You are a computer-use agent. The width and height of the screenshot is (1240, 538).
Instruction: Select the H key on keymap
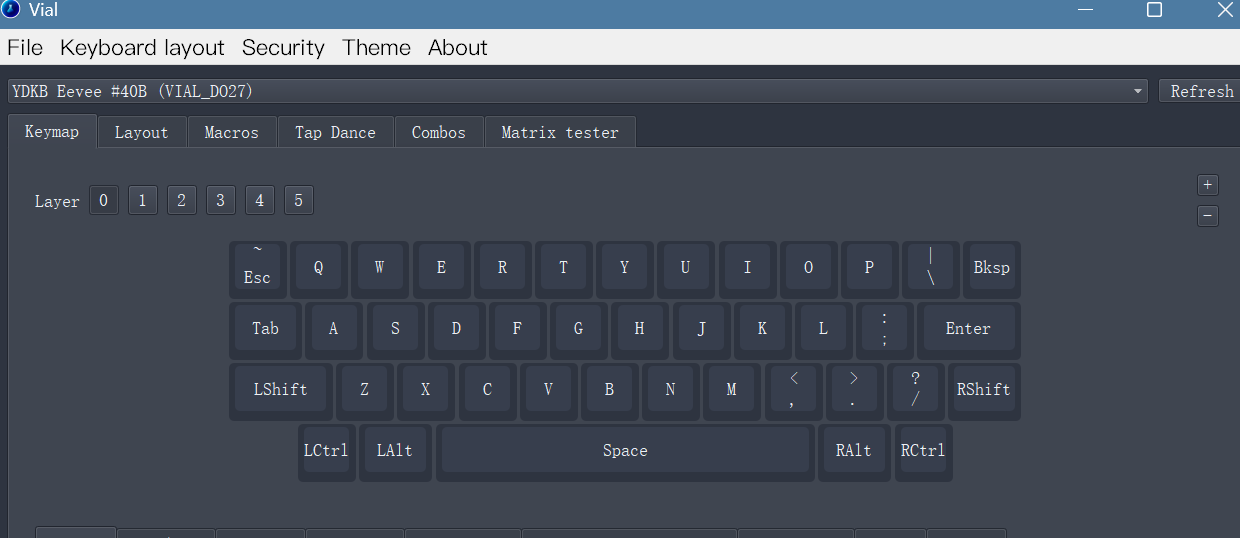tap(640, 330)
